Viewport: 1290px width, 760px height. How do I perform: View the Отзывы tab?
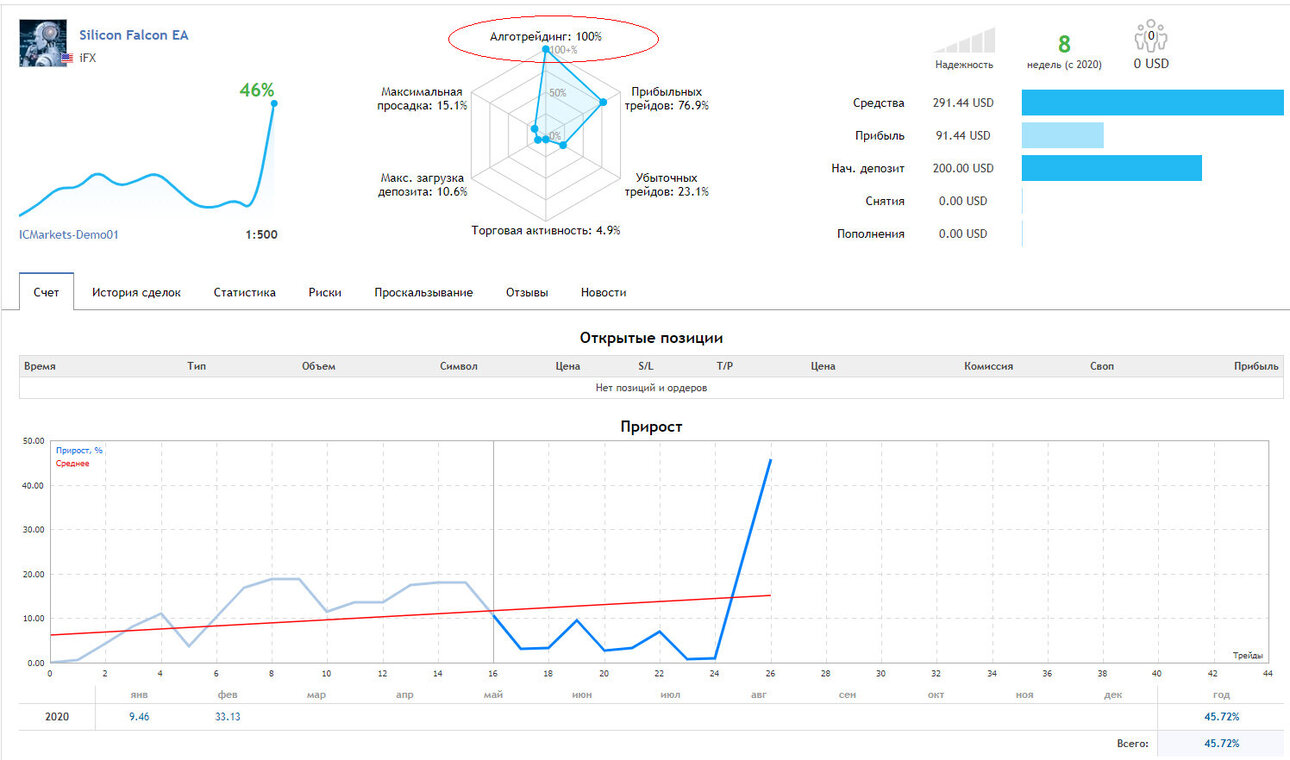(x=527, y=293)
